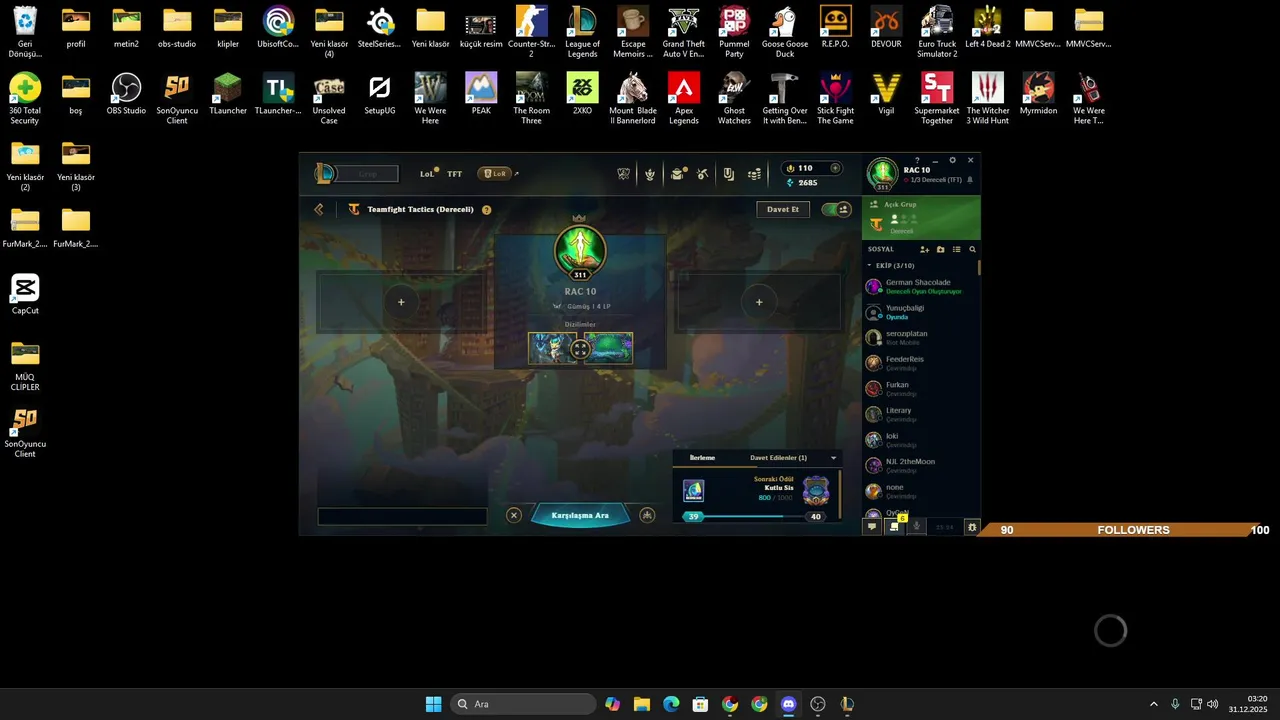Open missions icon with badge 6
The image size is (1280, 720).
pos(895,526)
